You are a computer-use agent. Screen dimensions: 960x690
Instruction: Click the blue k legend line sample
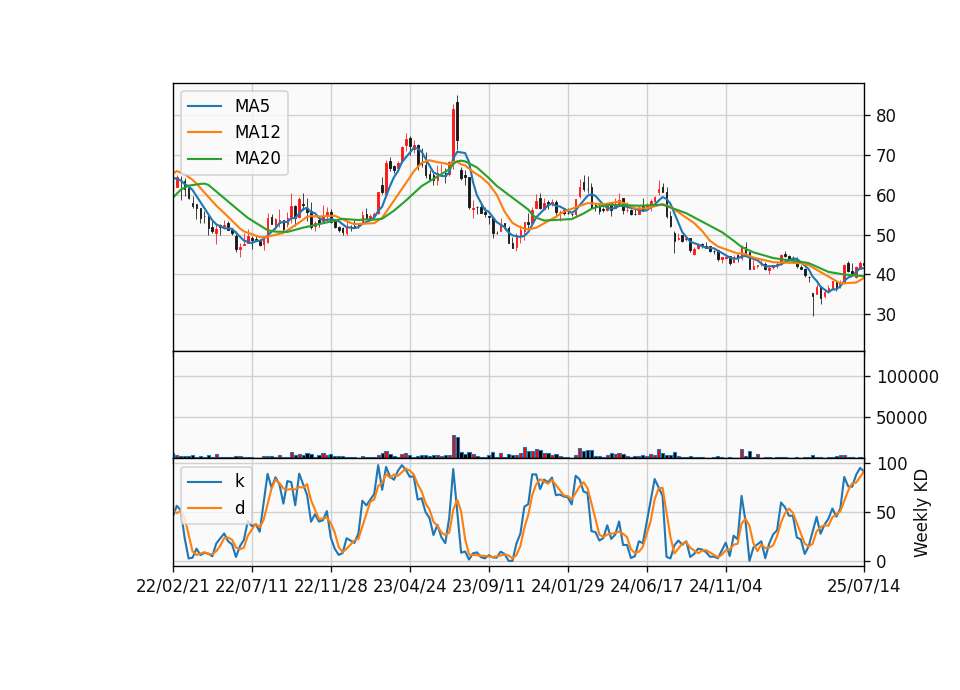coord(204,482)
